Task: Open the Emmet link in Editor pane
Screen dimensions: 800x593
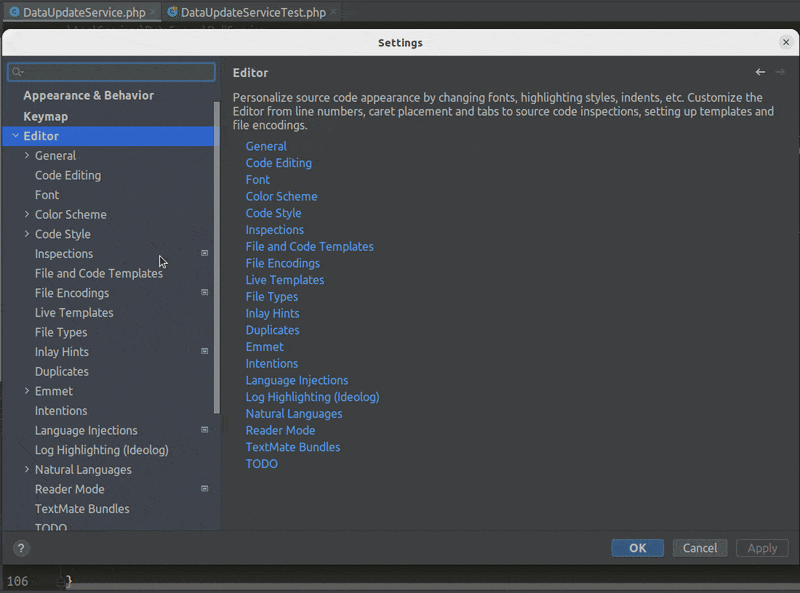Action: [264, 347]
